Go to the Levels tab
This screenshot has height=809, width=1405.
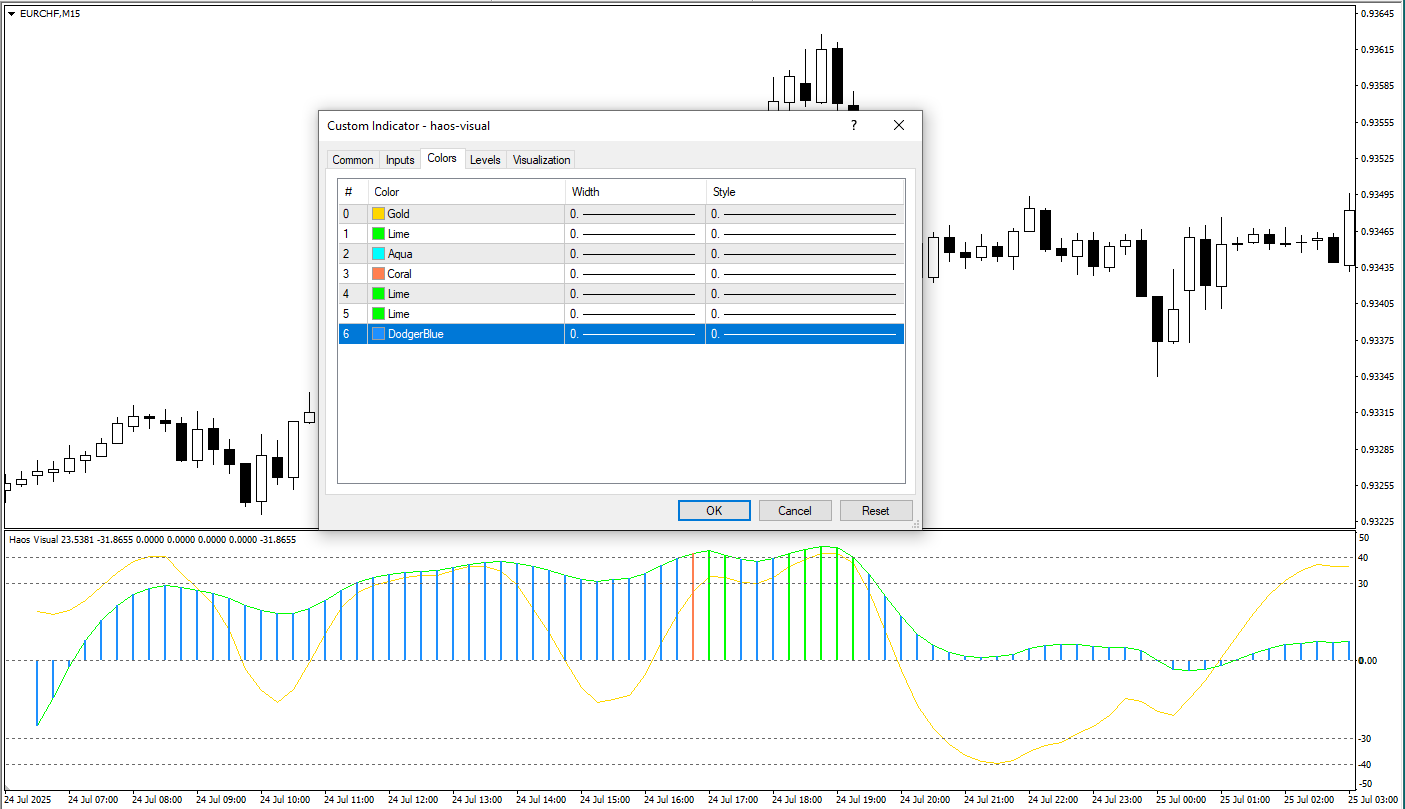(x=485, y=160)
